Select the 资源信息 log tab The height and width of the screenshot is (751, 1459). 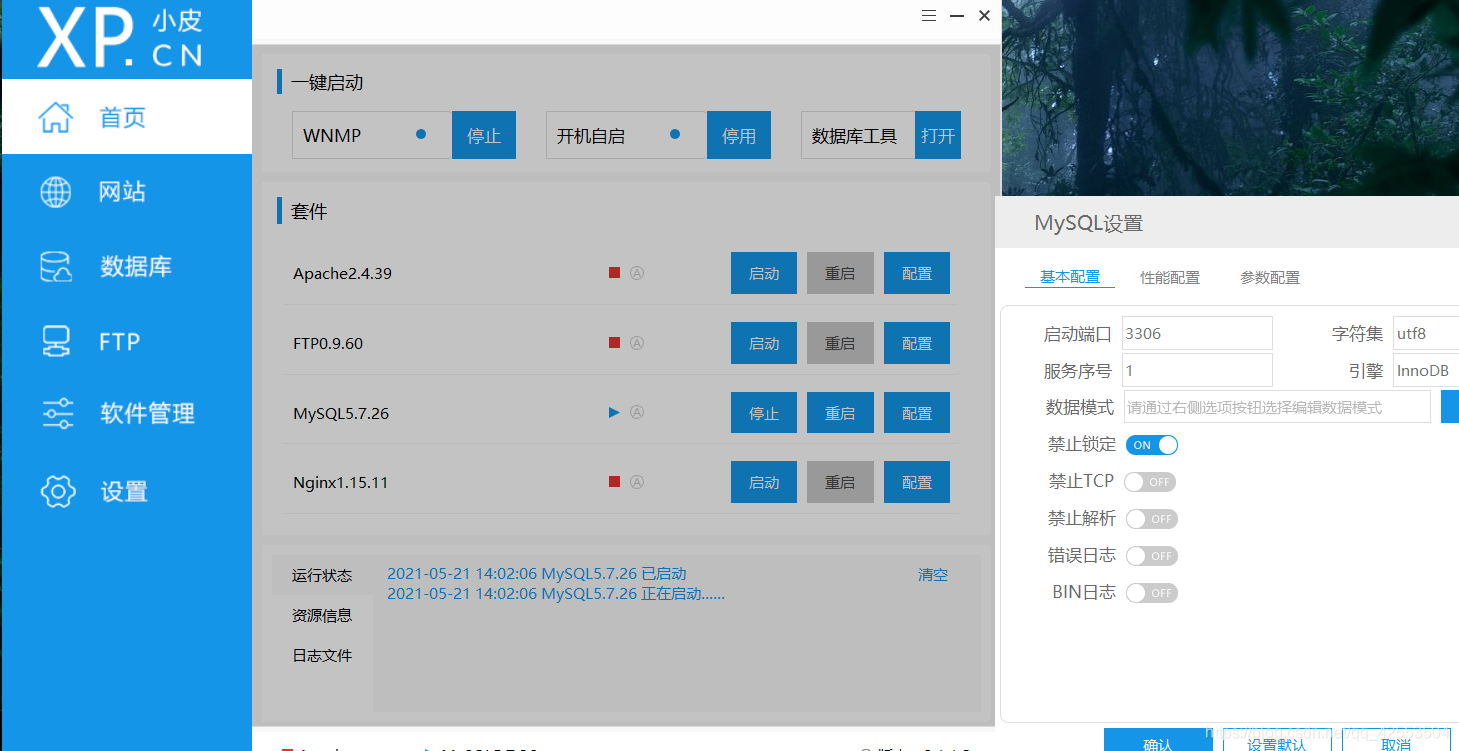click(x=322, y=616)
